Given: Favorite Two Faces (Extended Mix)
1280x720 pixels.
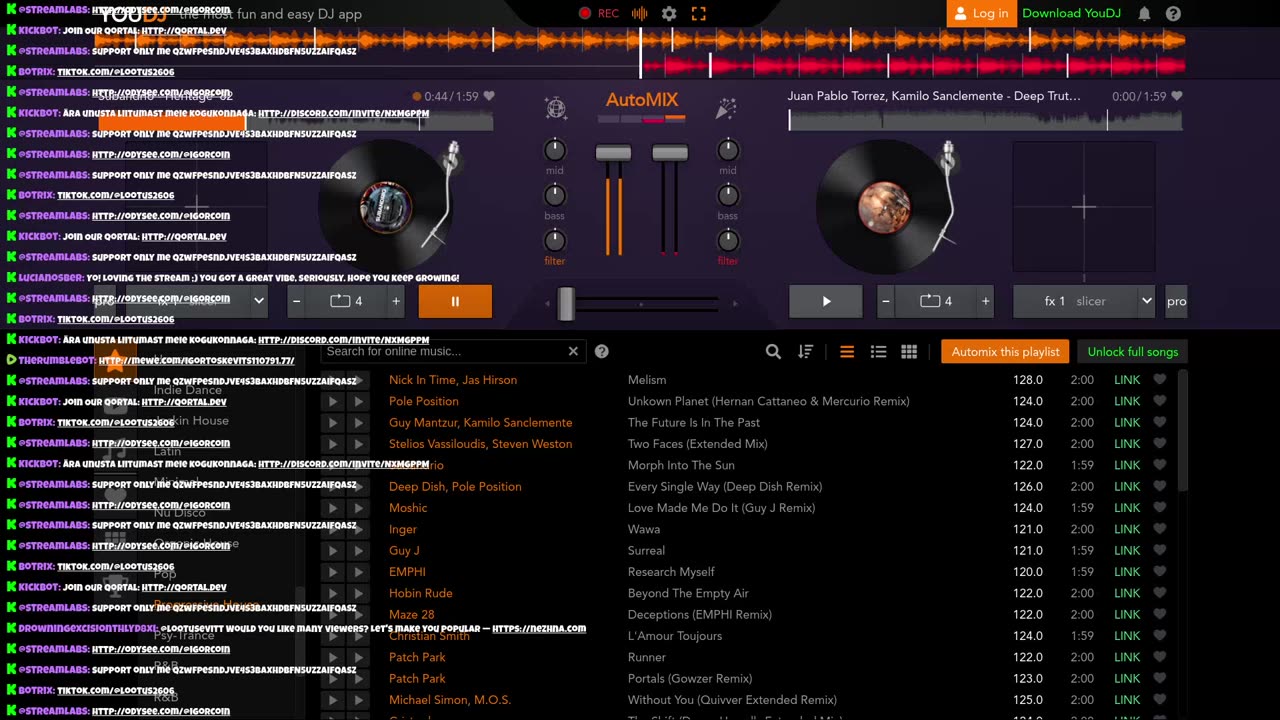Looking at the screenshot, I should (x=1159, y=444).
